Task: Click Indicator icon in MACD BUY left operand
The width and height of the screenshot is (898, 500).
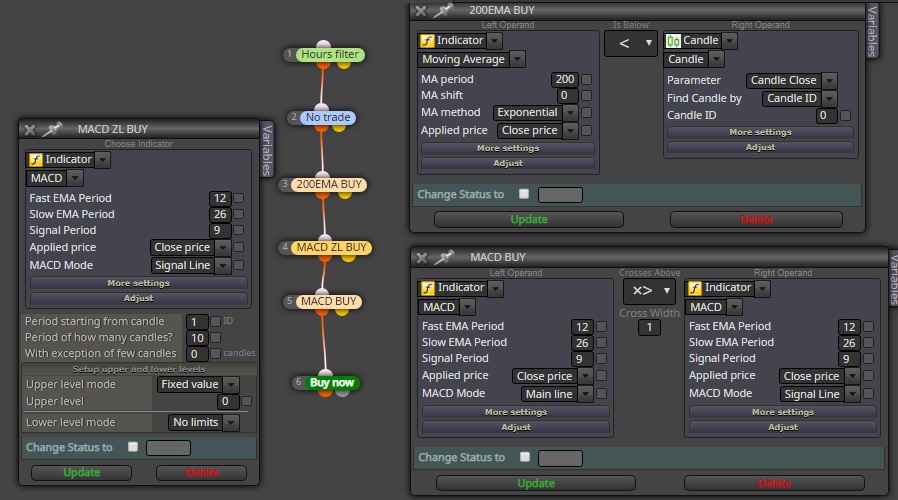Action: click(428, 288)
